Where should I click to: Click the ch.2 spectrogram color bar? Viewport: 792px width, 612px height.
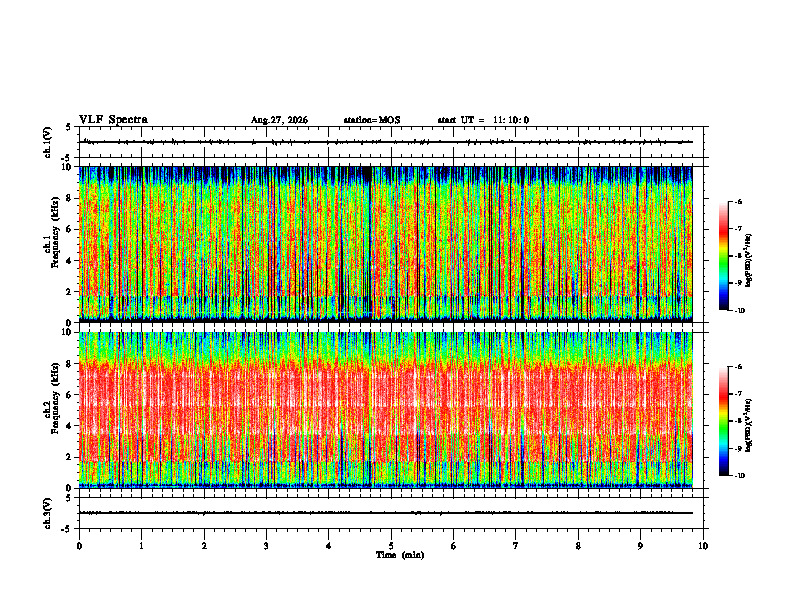click(x=723, y=421)
